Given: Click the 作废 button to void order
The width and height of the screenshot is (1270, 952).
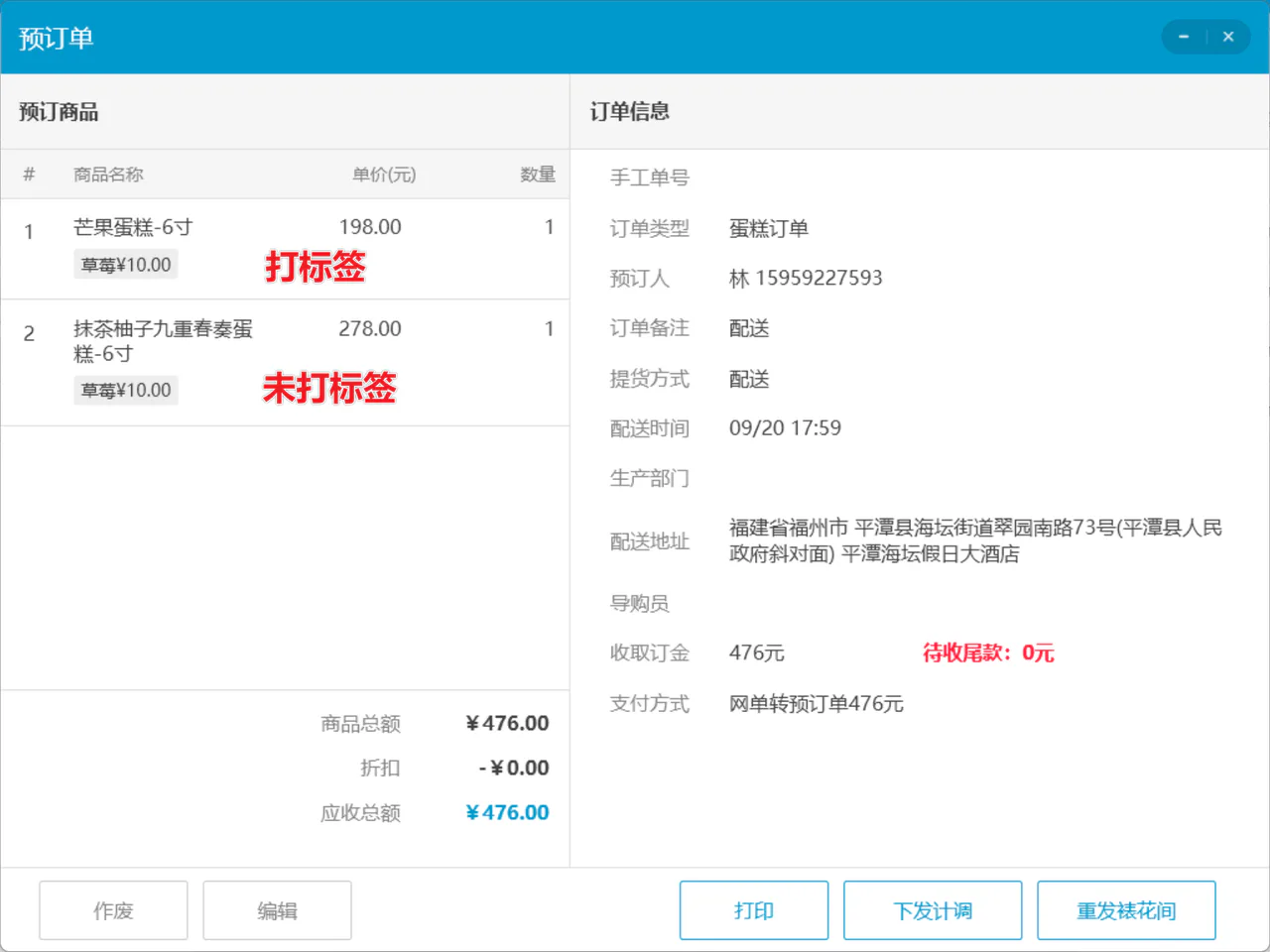Looking at the screenshot, I should point(113,910).
